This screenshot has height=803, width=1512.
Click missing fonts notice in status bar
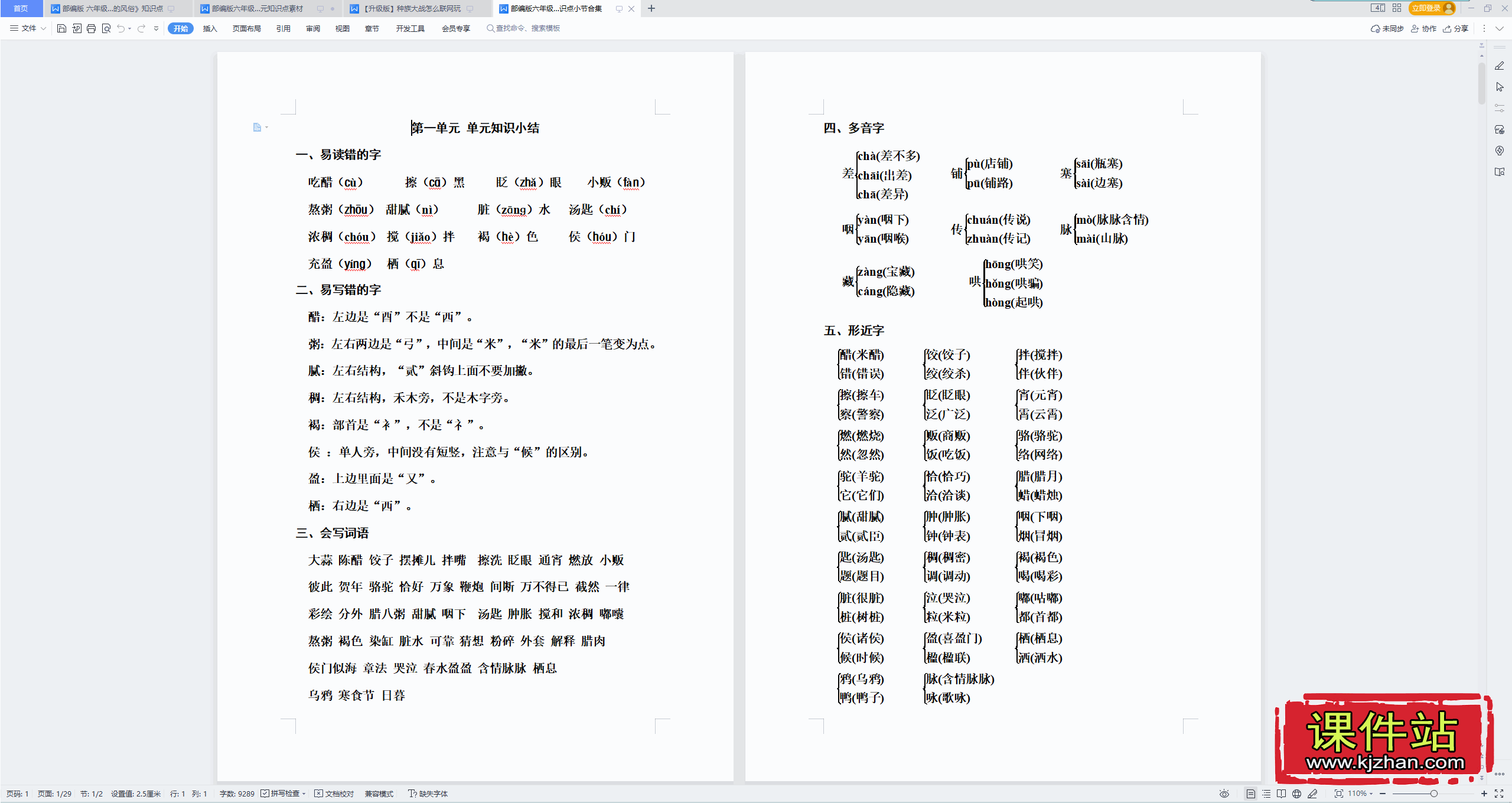(x=428, y=794)
